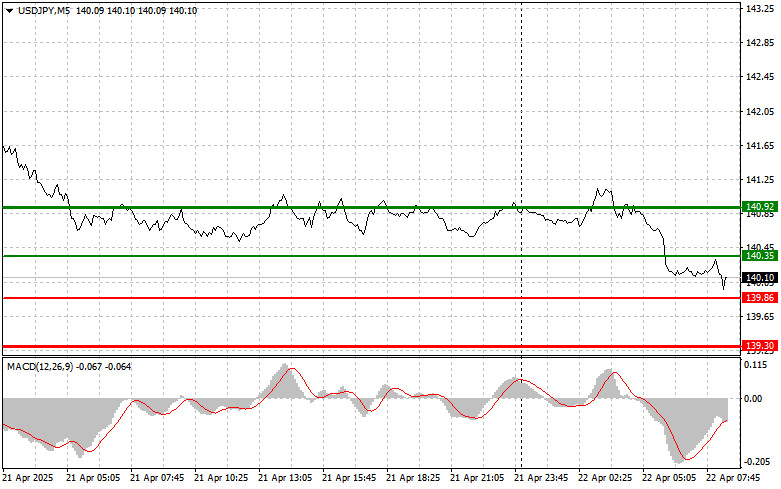
Task: Select the OHLC values 140.09 140.10 140.09 140.10
Action: click(x=136, y=11)
